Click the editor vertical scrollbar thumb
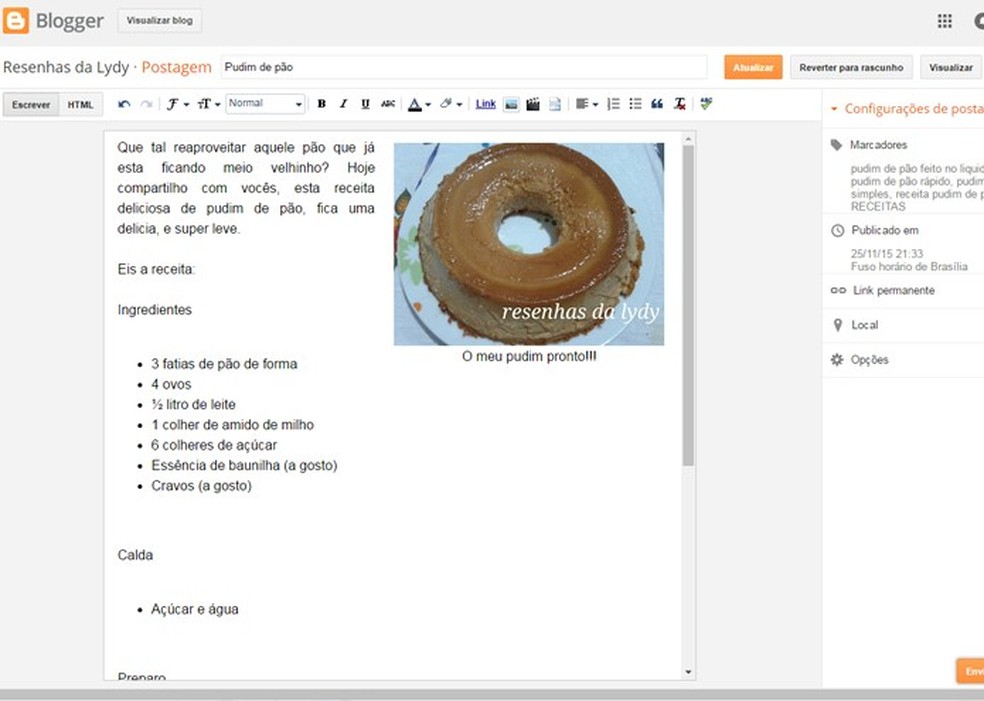984x701 pixels. tap(688, 306)
